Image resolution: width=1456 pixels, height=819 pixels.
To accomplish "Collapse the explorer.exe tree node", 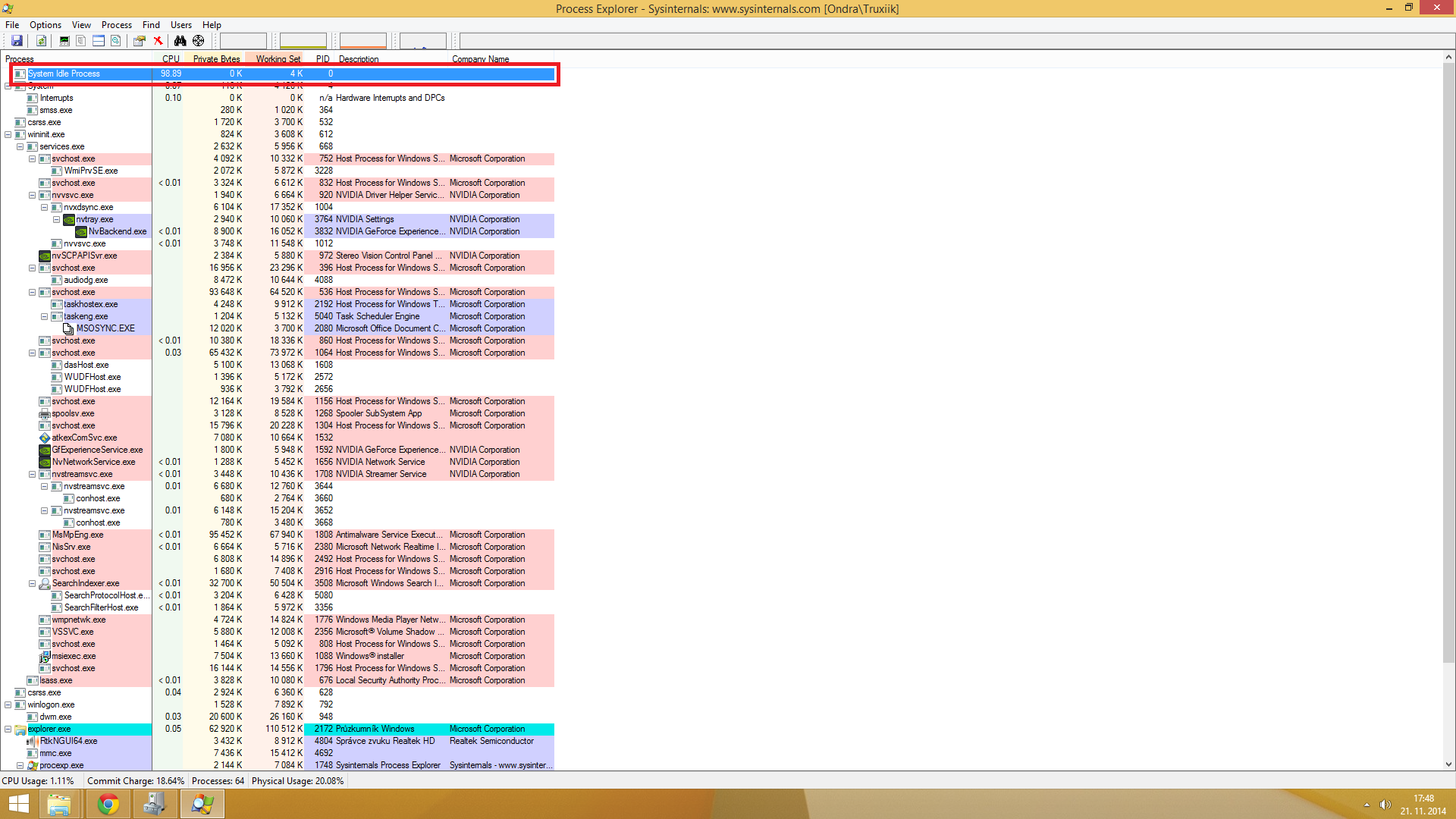I will pos(8,729).
